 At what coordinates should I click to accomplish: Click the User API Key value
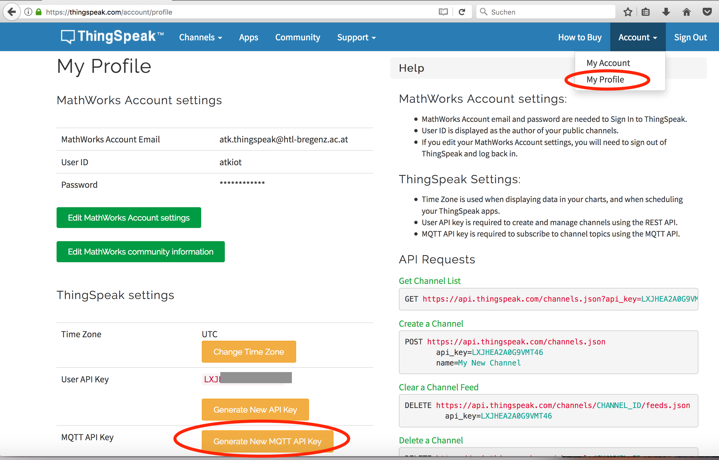pyautogui.click(x=247, y=378)
